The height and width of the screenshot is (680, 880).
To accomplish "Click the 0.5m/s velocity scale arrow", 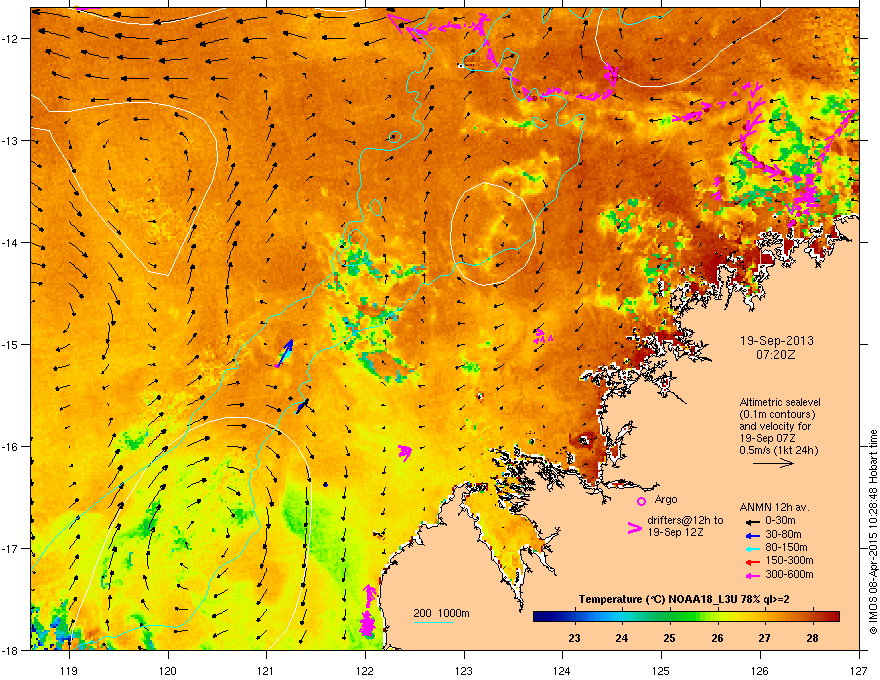I will click(773, 463).
